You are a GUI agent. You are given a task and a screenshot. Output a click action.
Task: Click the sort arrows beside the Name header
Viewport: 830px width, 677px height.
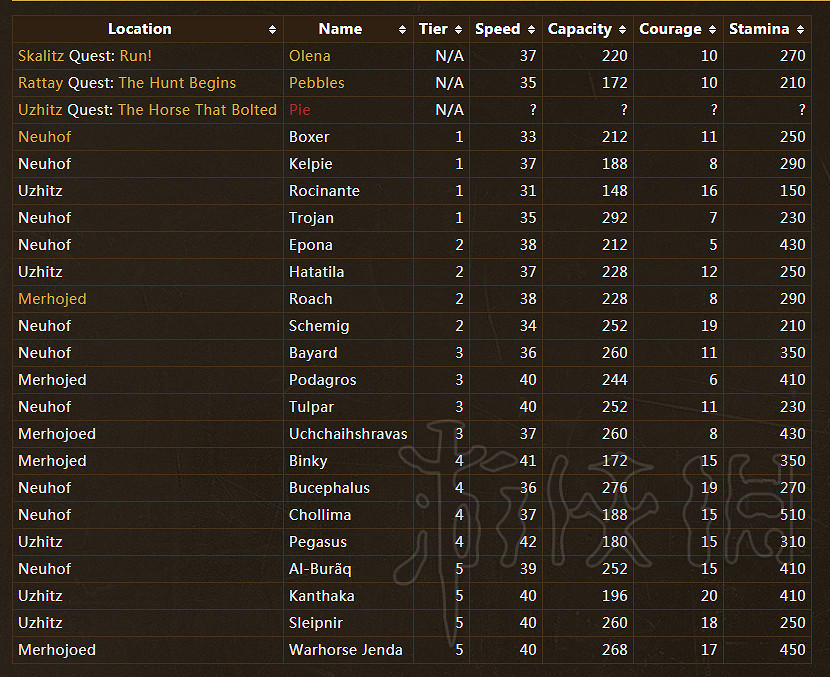[402, 30]
